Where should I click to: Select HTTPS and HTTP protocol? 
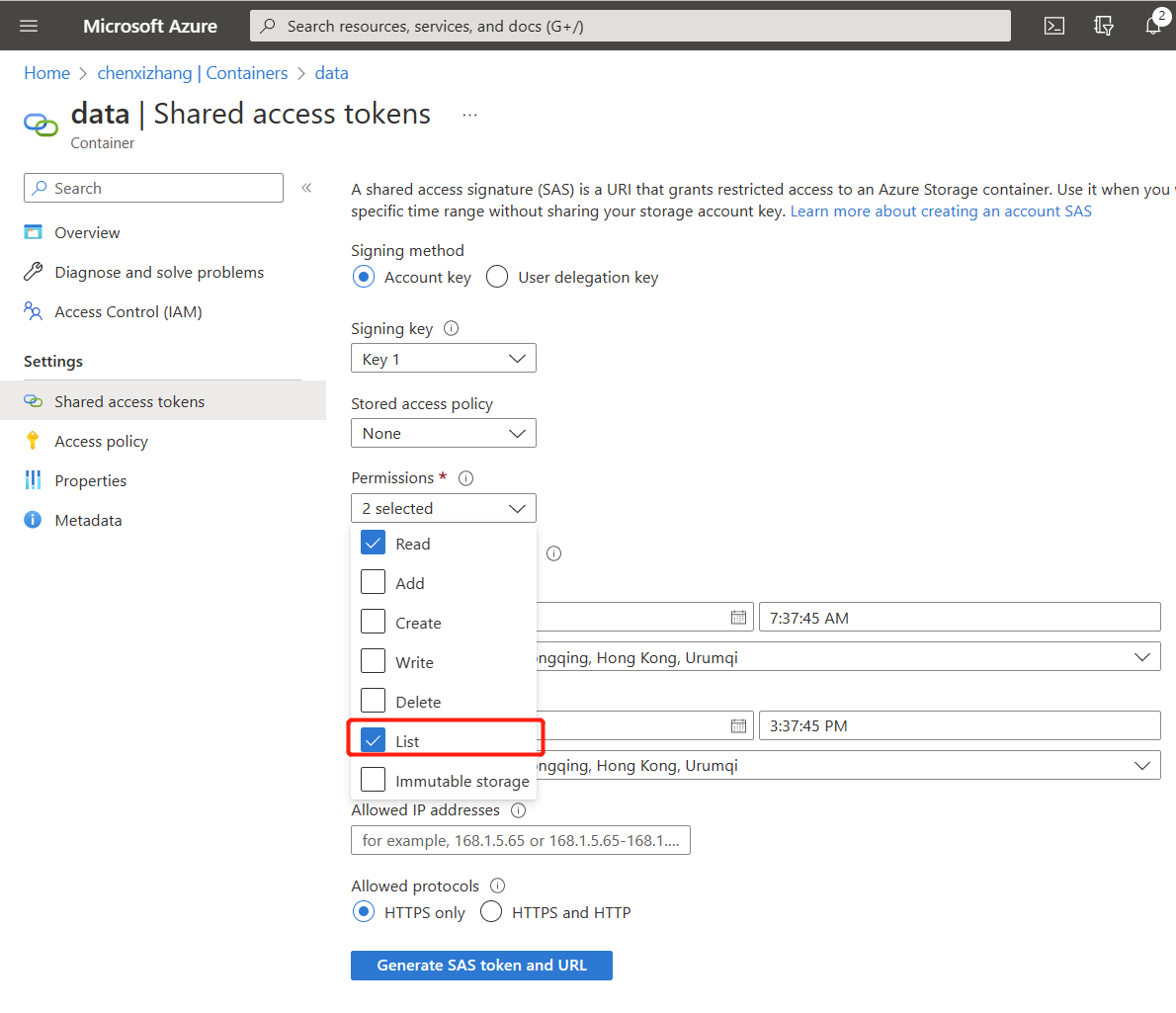491,912
